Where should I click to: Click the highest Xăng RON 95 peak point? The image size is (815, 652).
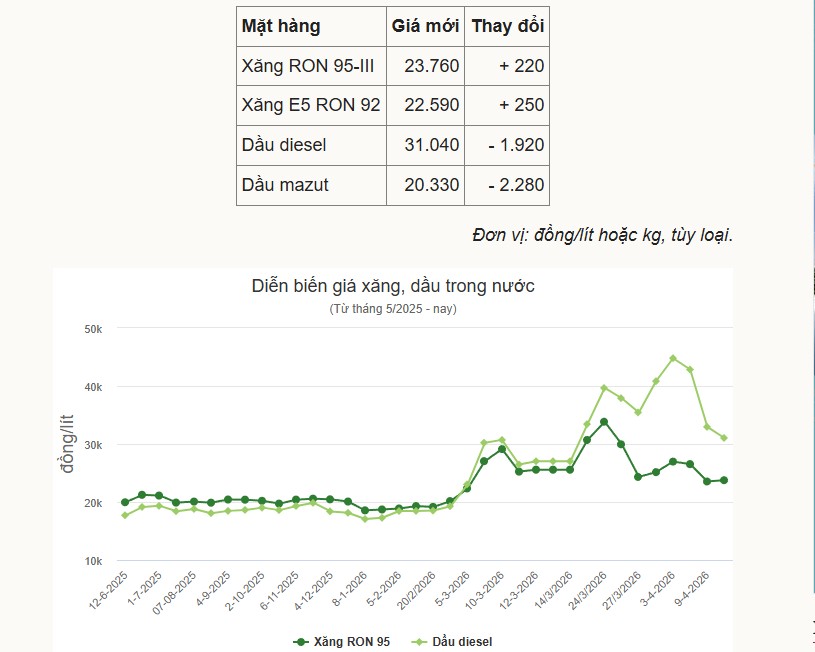point(604,422)
